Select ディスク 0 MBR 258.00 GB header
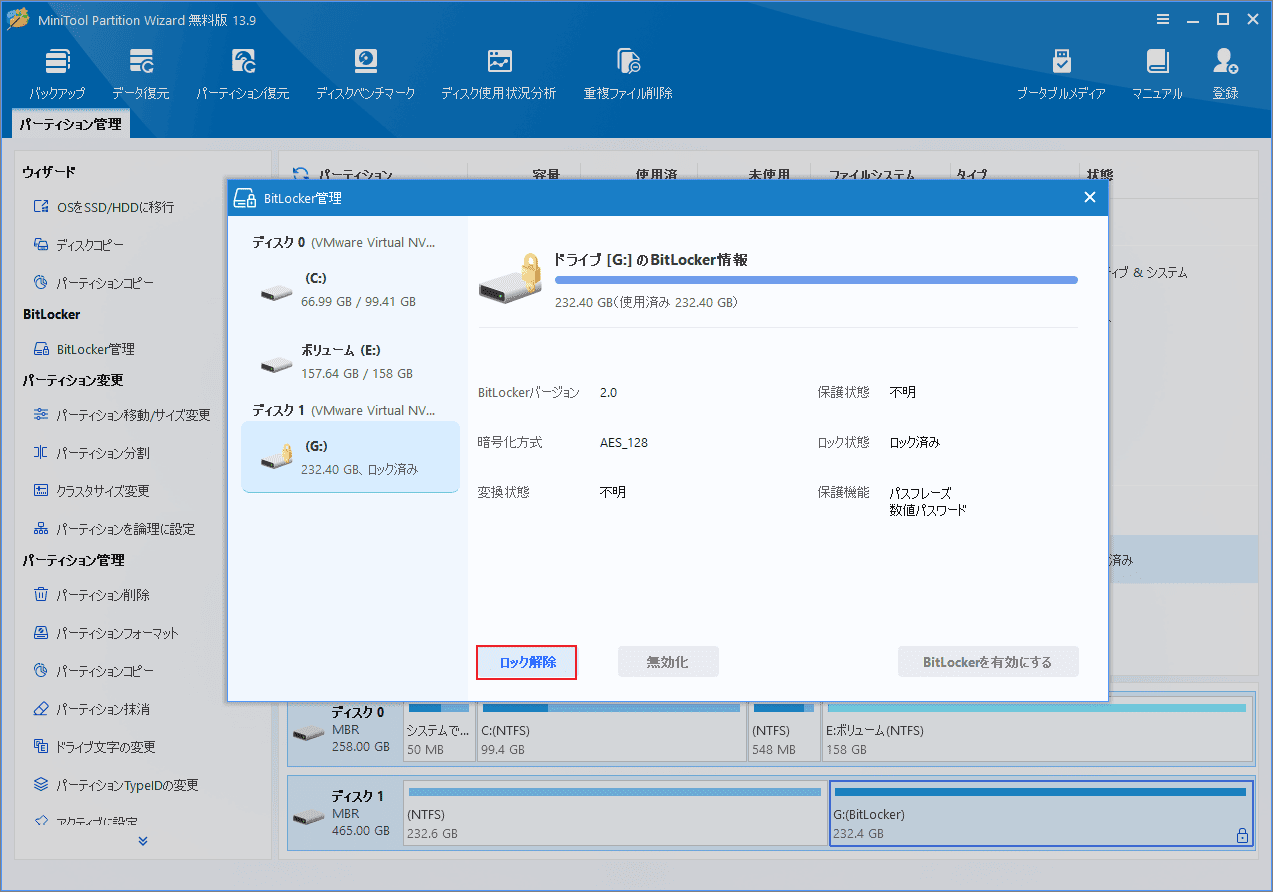 click(x=345, y=730)
